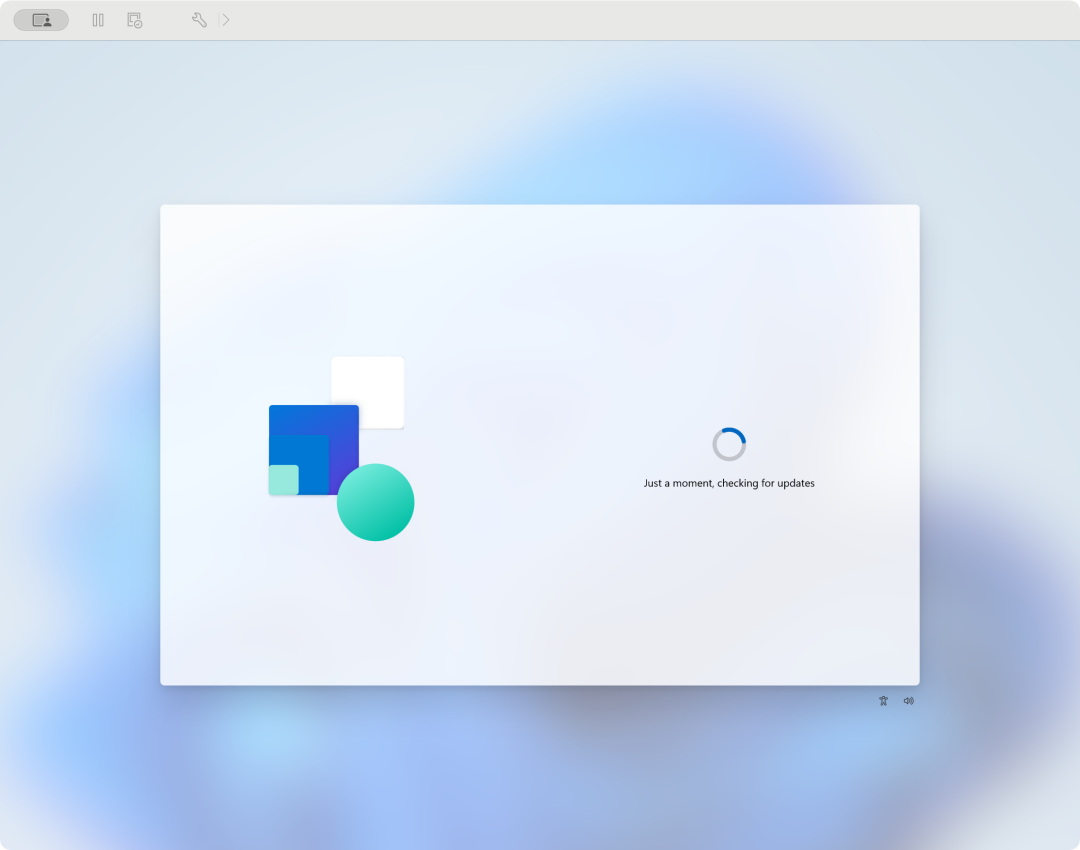Open the snapshot manager icon
Screen dimensions: 1080x850
coord(134,20)
